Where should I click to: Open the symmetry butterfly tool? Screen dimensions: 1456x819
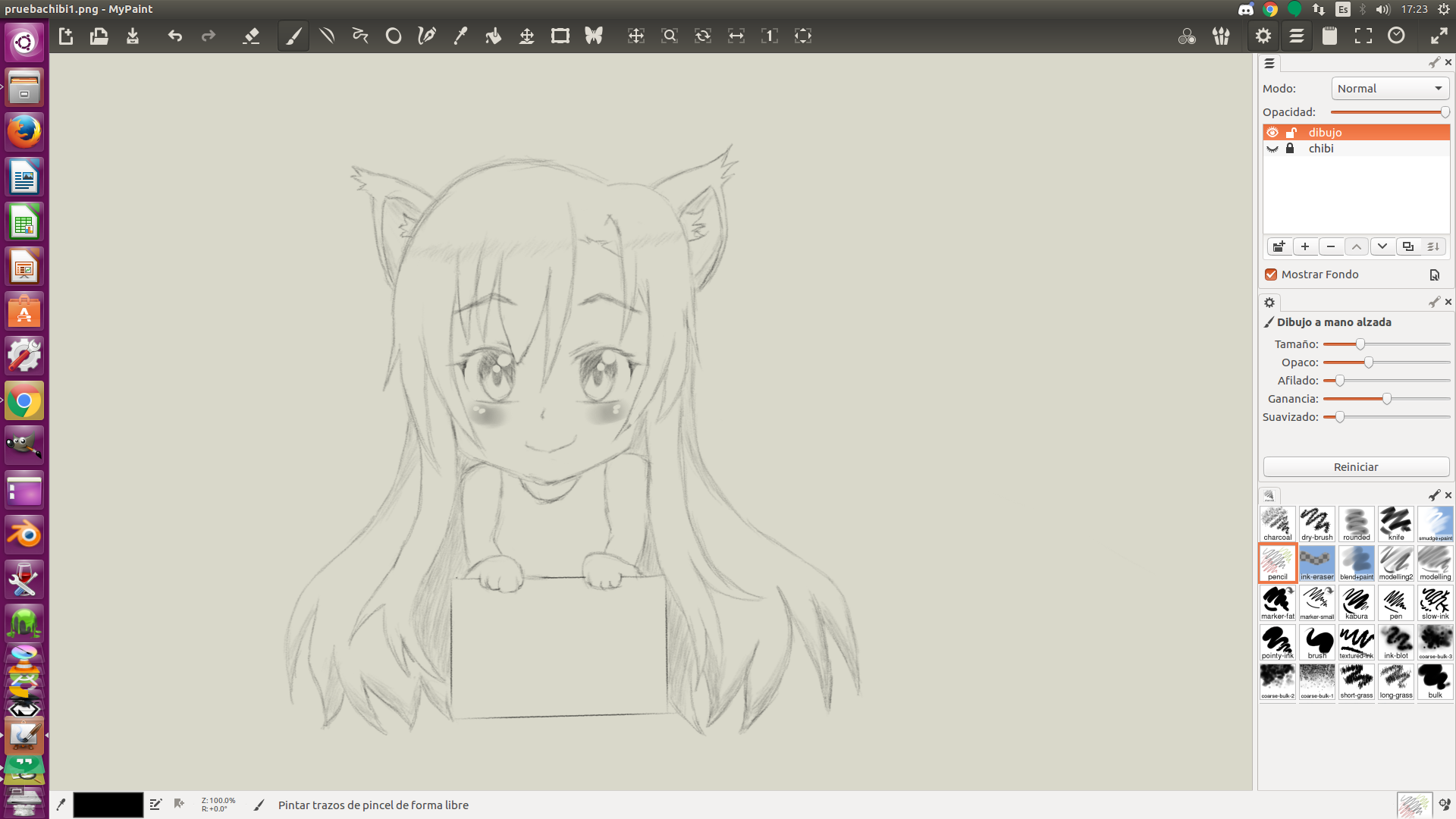click(x=594, y=36)
